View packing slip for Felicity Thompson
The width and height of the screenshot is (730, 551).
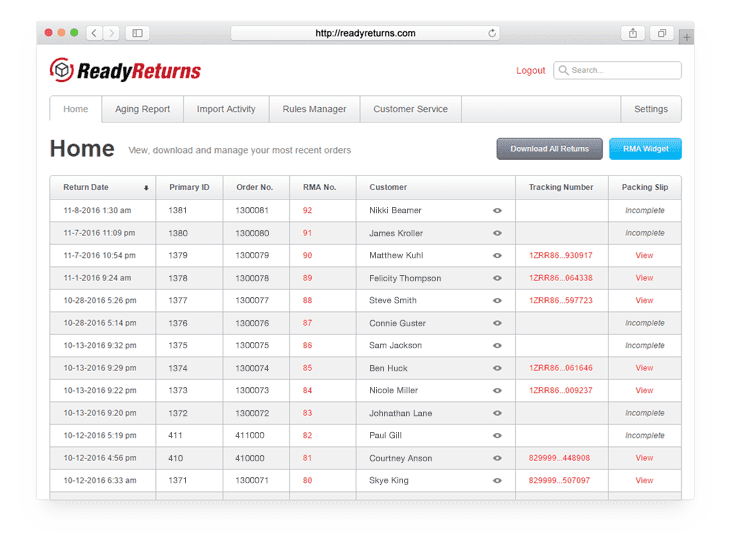[x=644, y=278]
